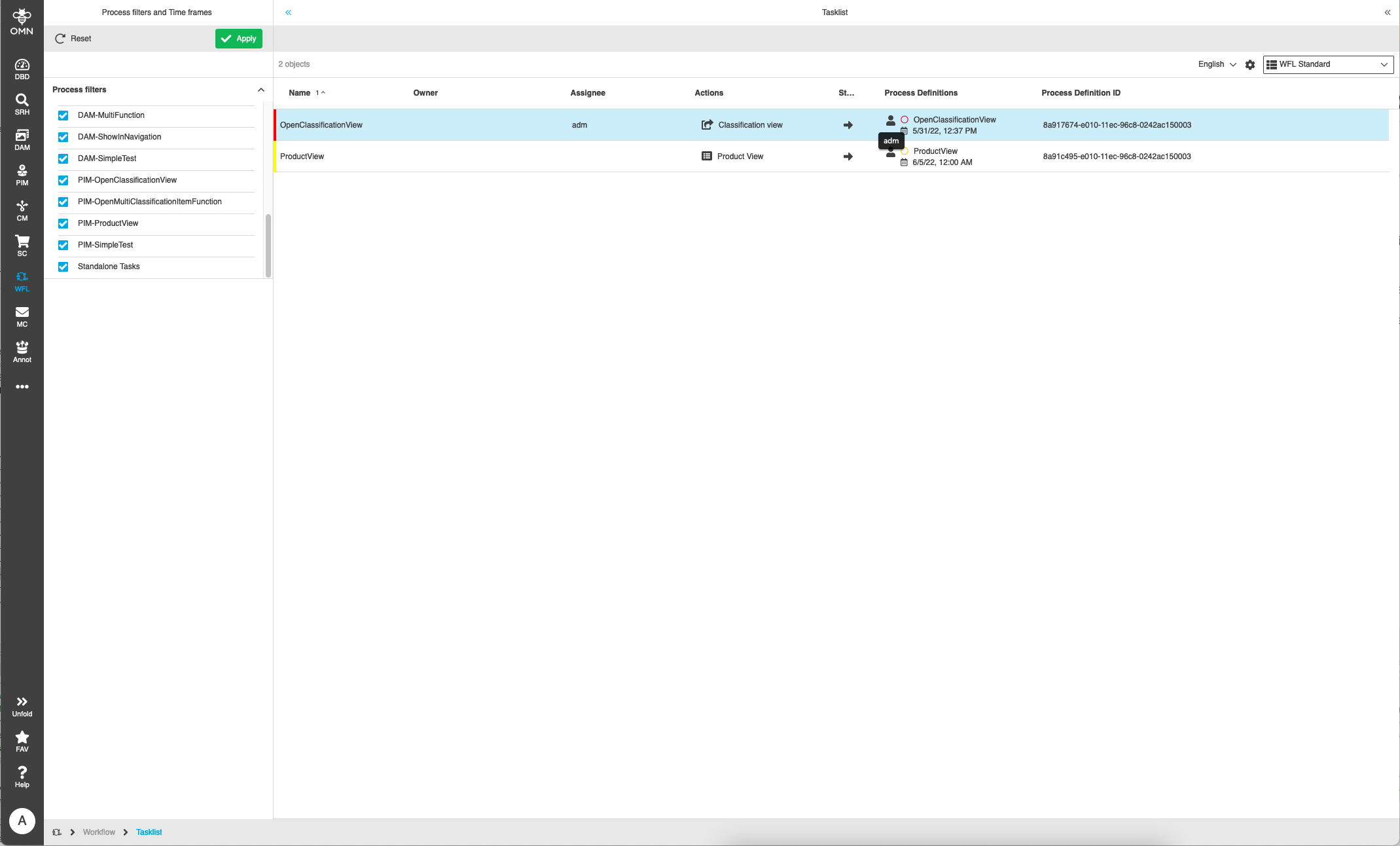Image resolution: width=1400 pixels, height=846 pixels.
Task: Open the Annot annotation module
Action: tap(22, 352)
